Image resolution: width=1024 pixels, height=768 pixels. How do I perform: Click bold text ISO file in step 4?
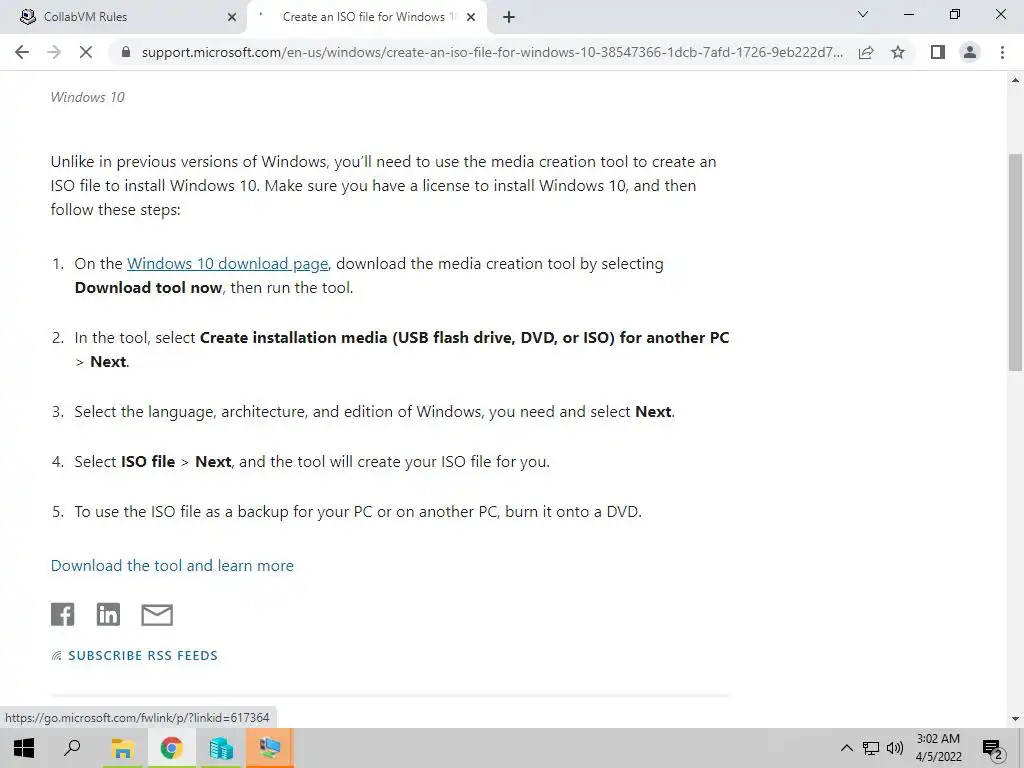pos(148,462)
